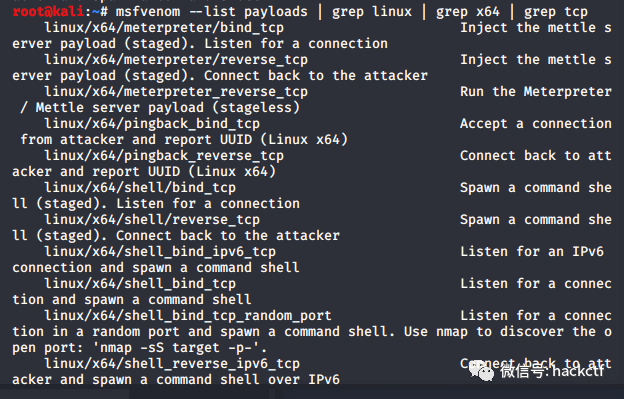Click the 'nmap -sS target -p-' command text
624x399 pixels.
click(x=176, y=348)
